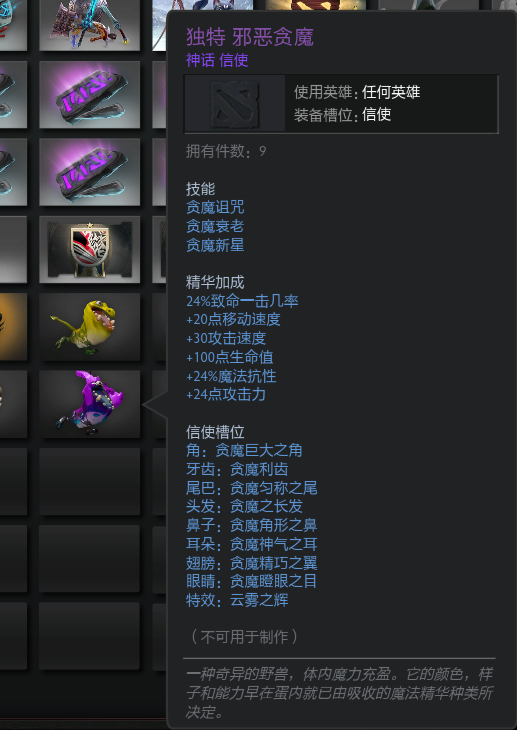Click the 神话 信使 rarity label
Viewport: 517px width, 730px height.
(x=217, y=60)
